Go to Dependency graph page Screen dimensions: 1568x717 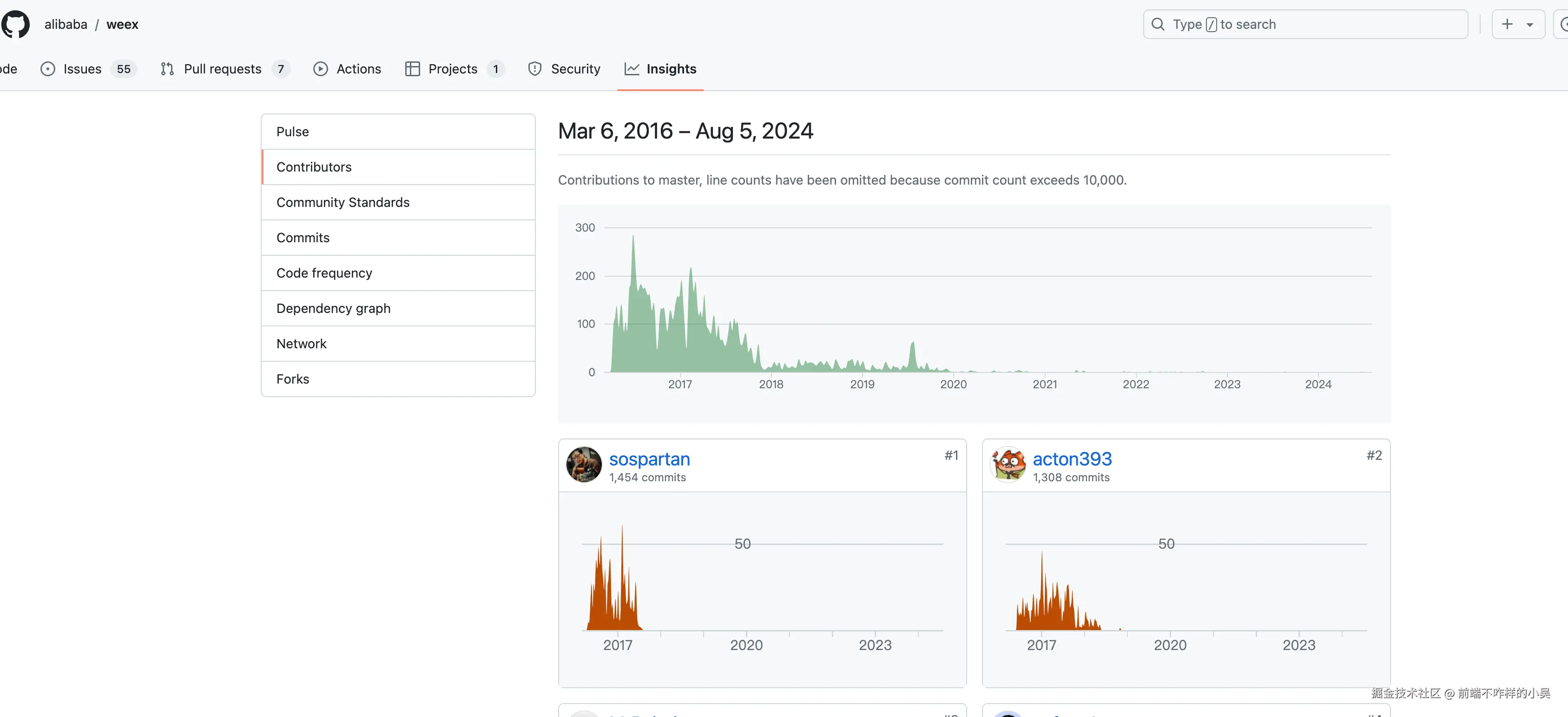click(333, 308)
